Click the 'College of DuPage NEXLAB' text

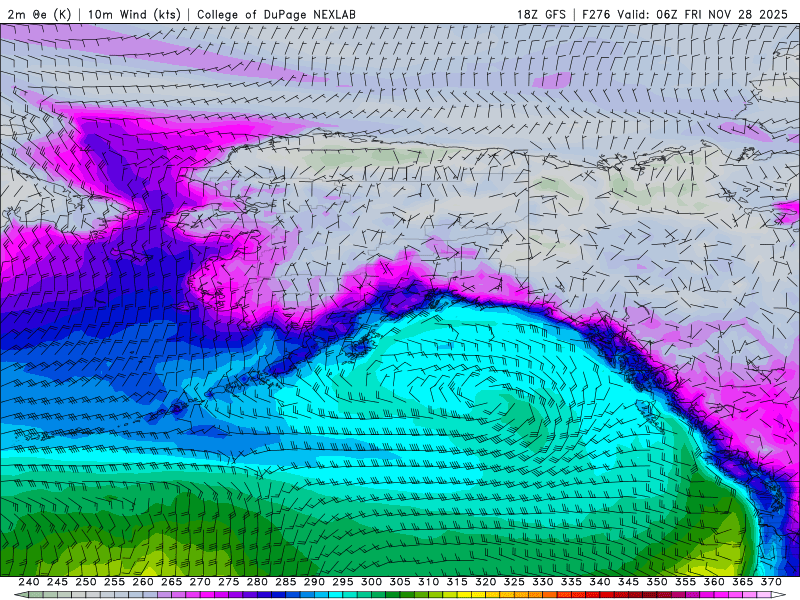tap(276, 14)
